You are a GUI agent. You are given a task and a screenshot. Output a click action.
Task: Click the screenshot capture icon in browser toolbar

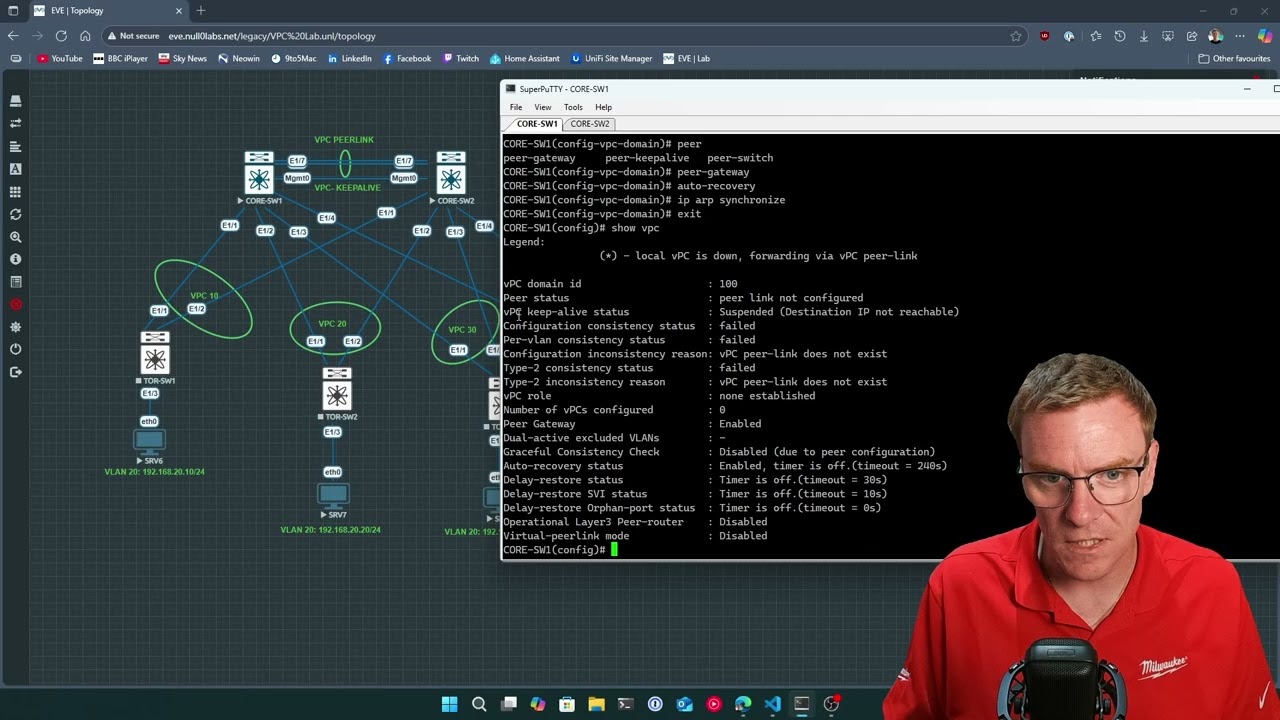coord(1168,36)
